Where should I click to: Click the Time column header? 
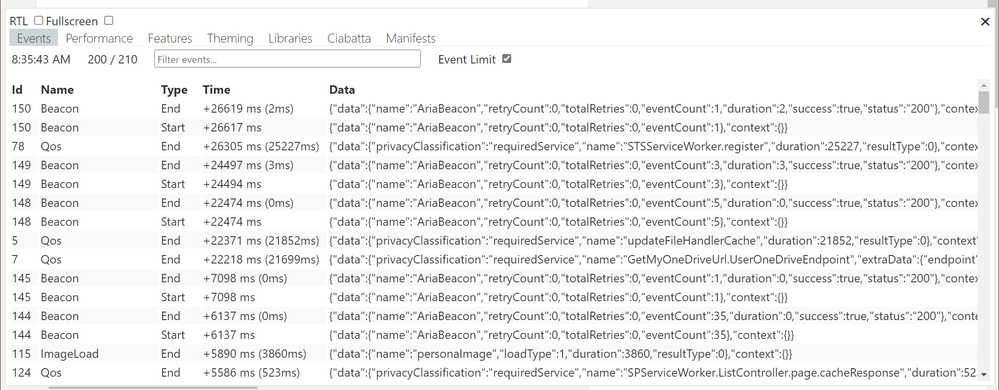click(x=217, y=90)
